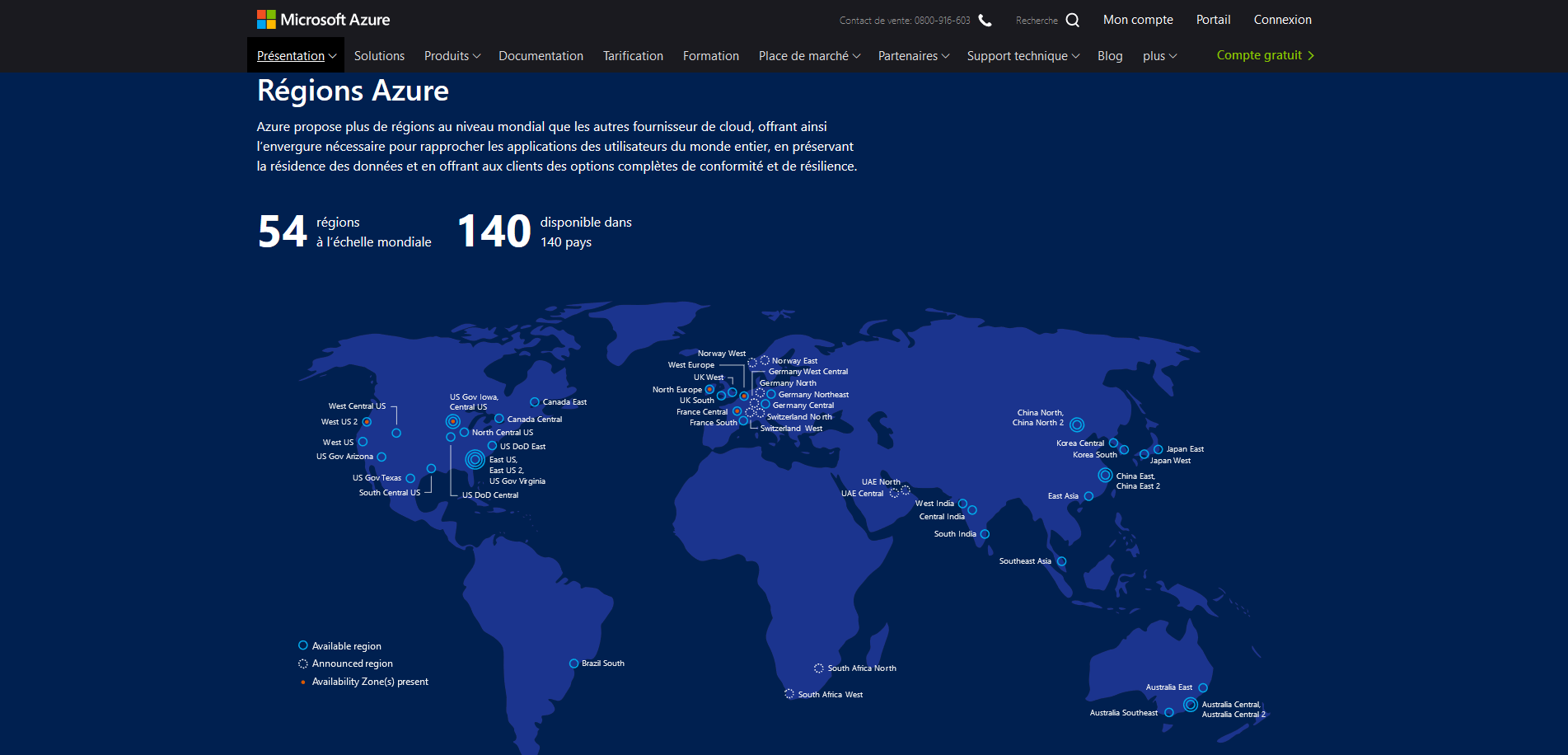Select the China North cluster marker

tap(1077, 424)
